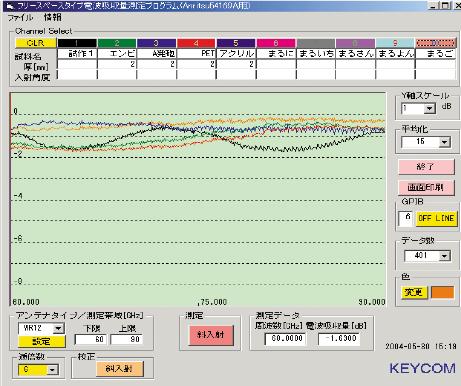
Task: Click the 周波数 data field 60.0000
Action: tap(286, 339)
